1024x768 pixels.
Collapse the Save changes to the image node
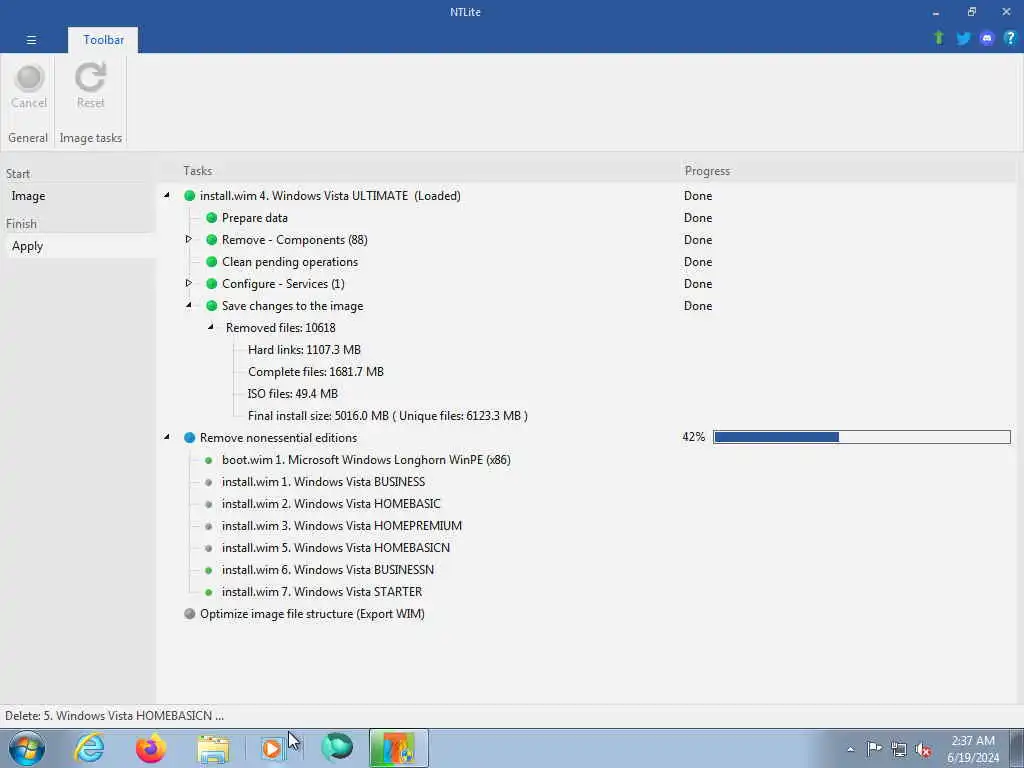189,305
